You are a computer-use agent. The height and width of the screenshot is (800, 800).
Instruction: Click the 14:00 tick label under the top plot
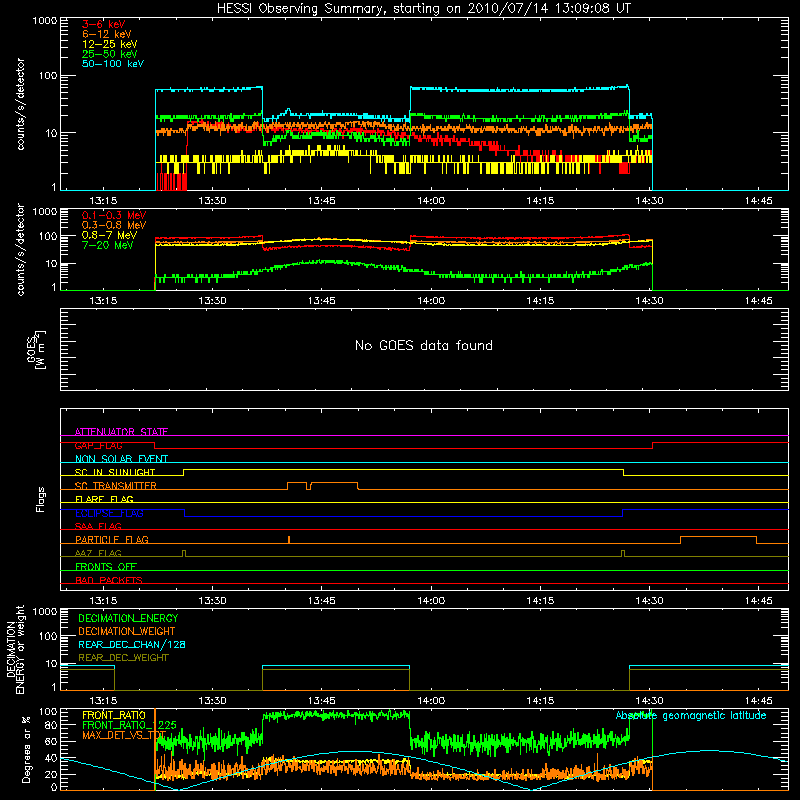tap(431, 201)
